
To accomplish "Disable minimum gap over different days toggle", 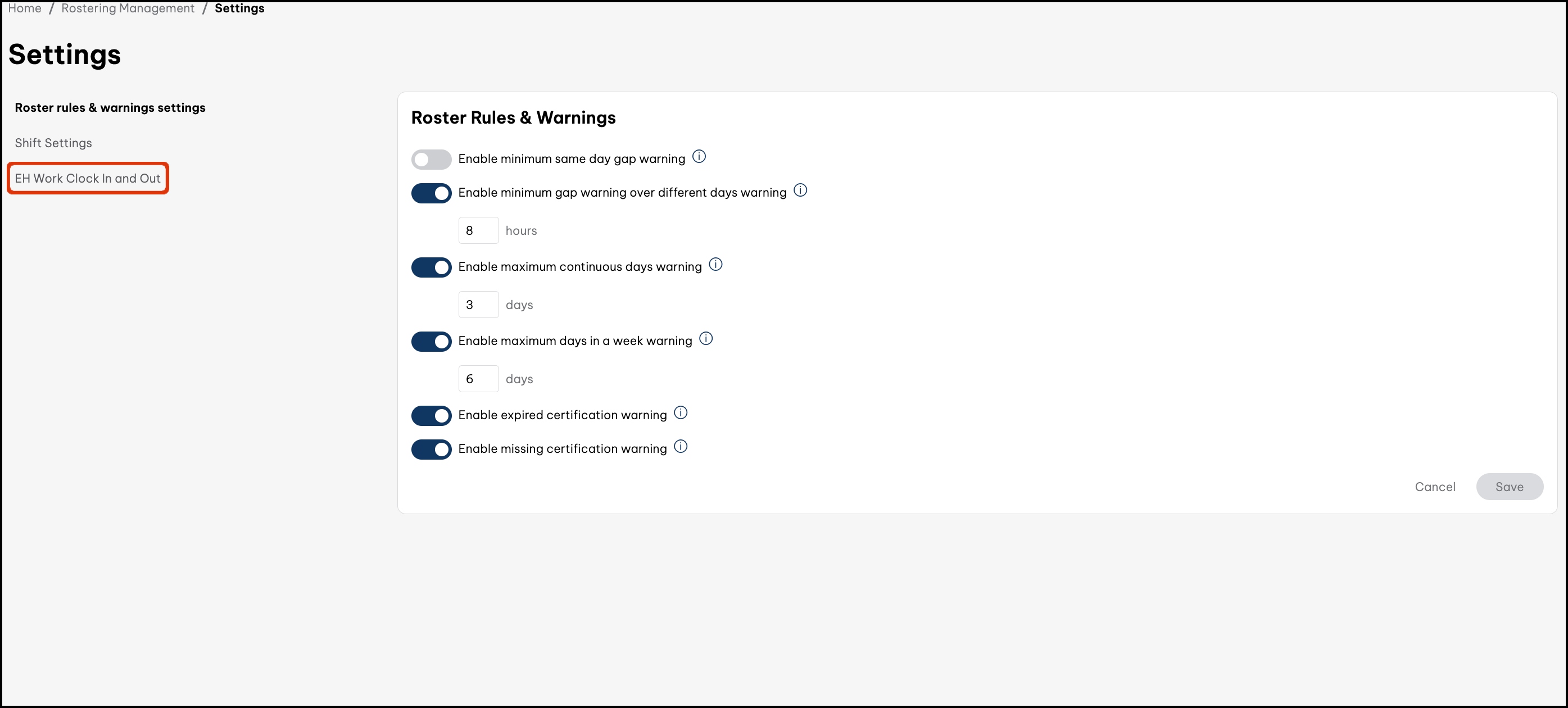I will coord(431,194).
